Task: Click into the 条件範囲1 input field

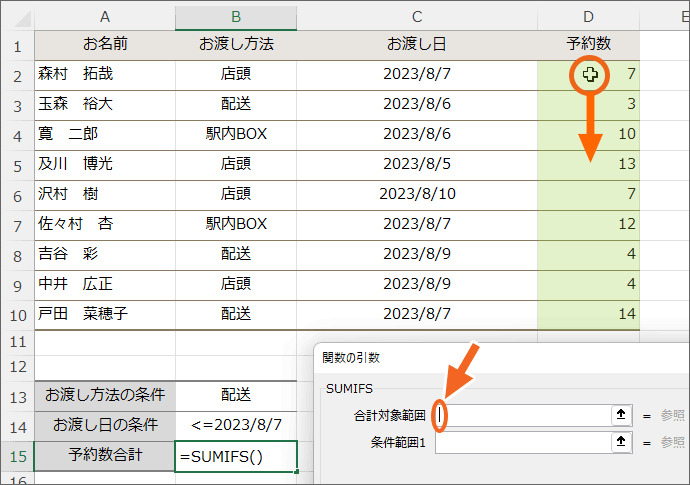Action: point(523,442)
